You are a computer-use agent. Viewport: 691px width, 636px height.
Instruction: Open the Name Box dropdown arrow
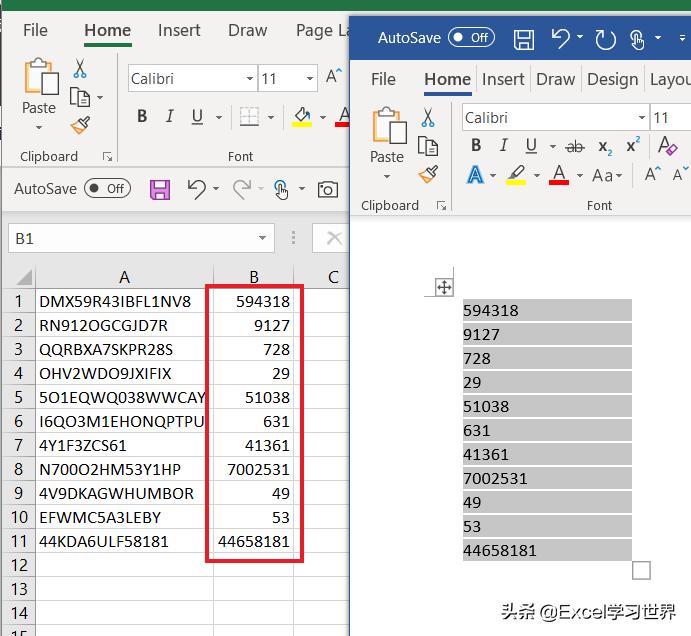pyautogui.click(x=262, y=238)
